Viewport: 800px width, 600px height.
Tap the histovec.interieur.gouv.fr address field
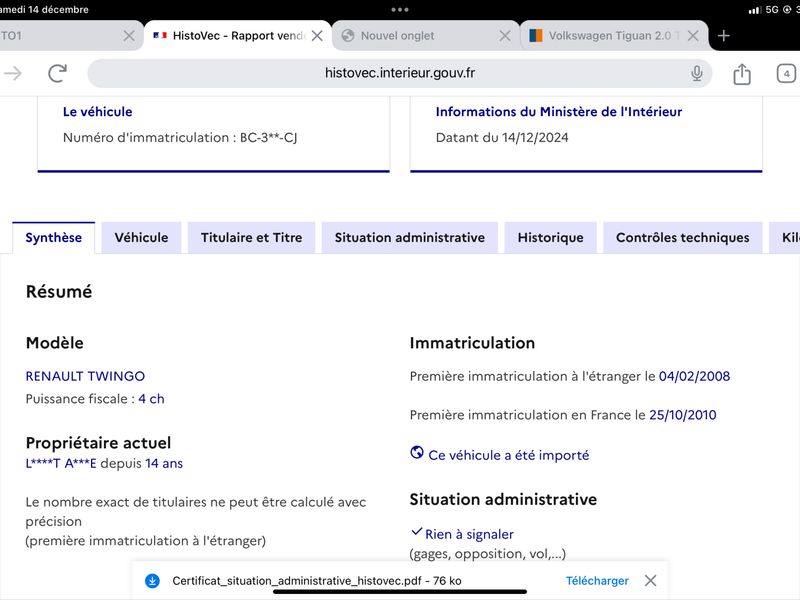click(399, 73)
